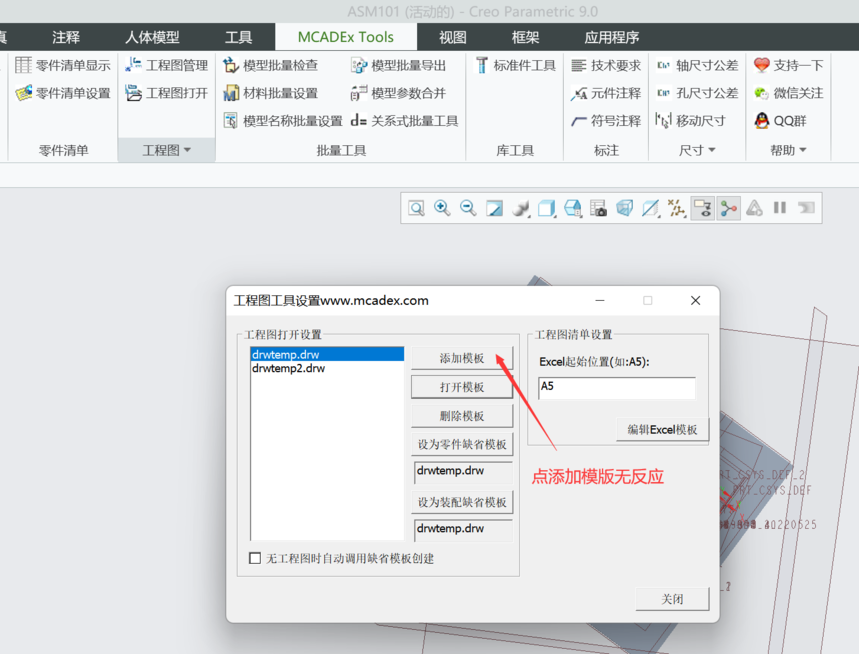Click the Refit zoom icon

coord(416,208)
